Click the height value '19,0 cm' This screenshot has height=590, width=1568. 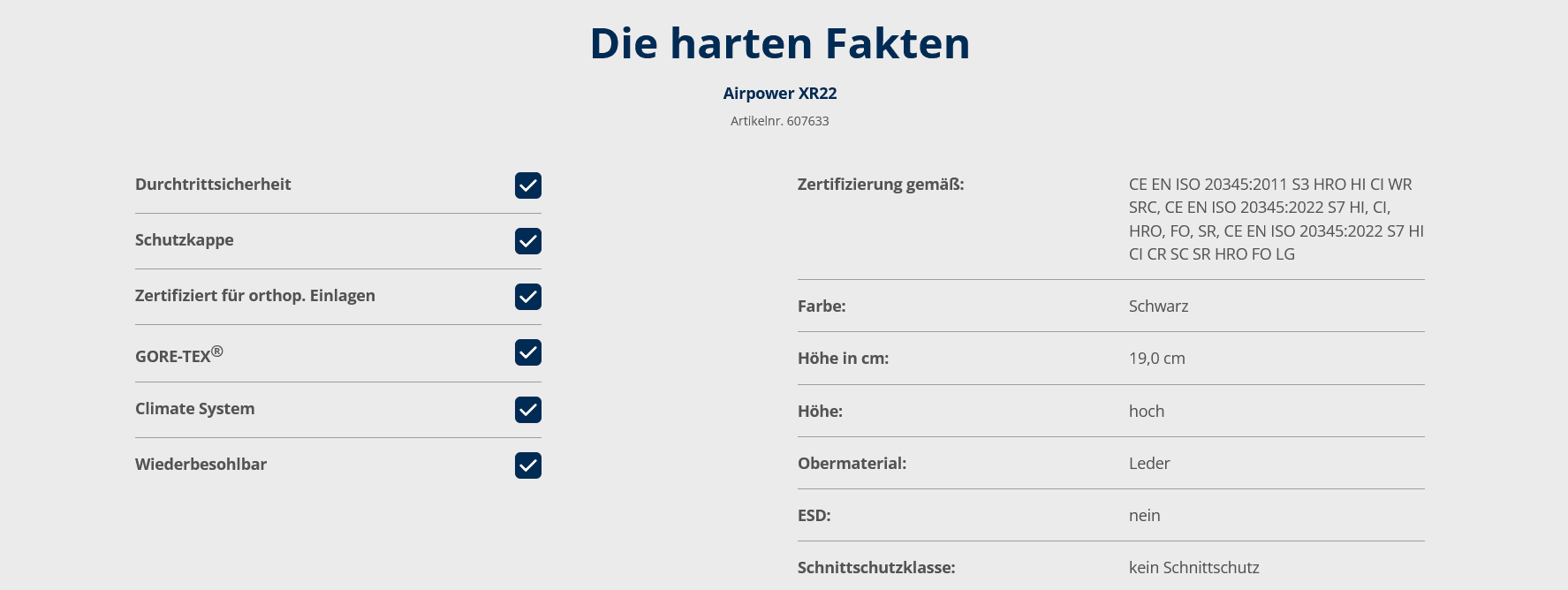1157,358
